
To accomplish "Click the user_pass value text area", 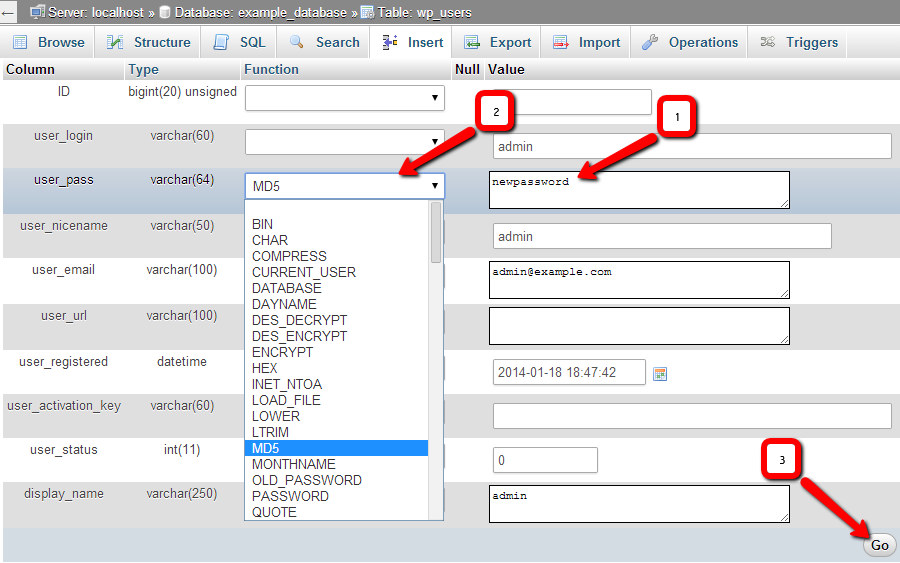I will pyautogui.click(x=638, y=190).
